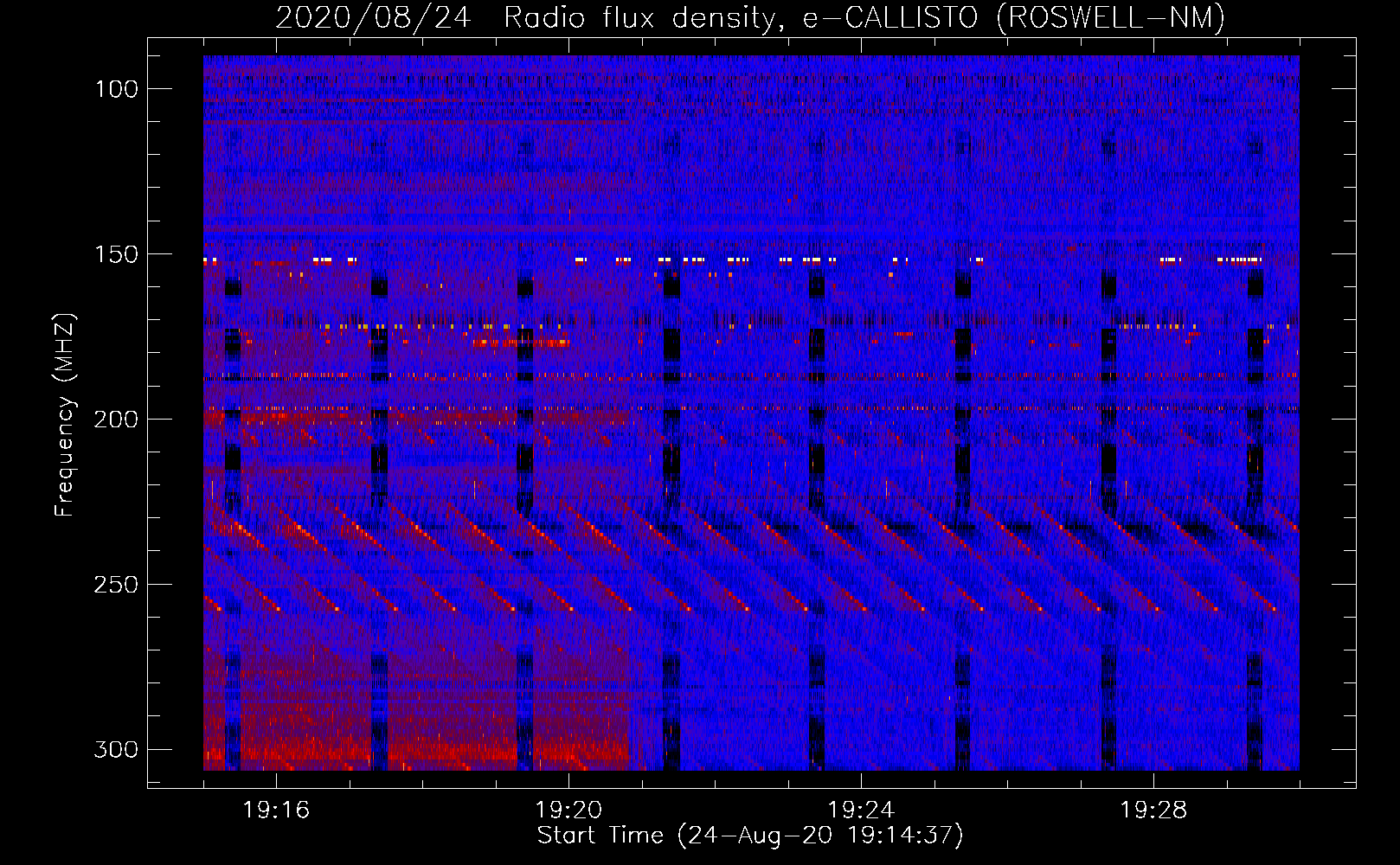The height and width of the screenshot is (865, 1400).
Task: Click the 19:16 time tick label
Action: pyautogui.click(x=276, y=811)
